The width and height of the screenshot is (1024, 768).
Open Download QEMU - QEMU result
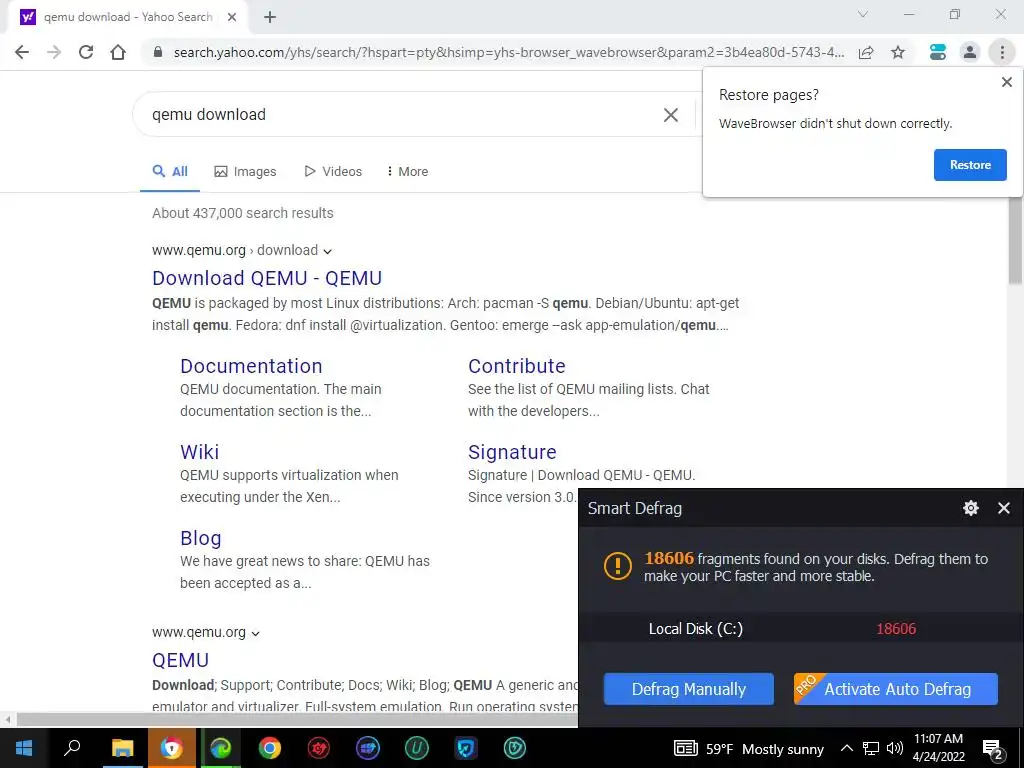point(267,278)
